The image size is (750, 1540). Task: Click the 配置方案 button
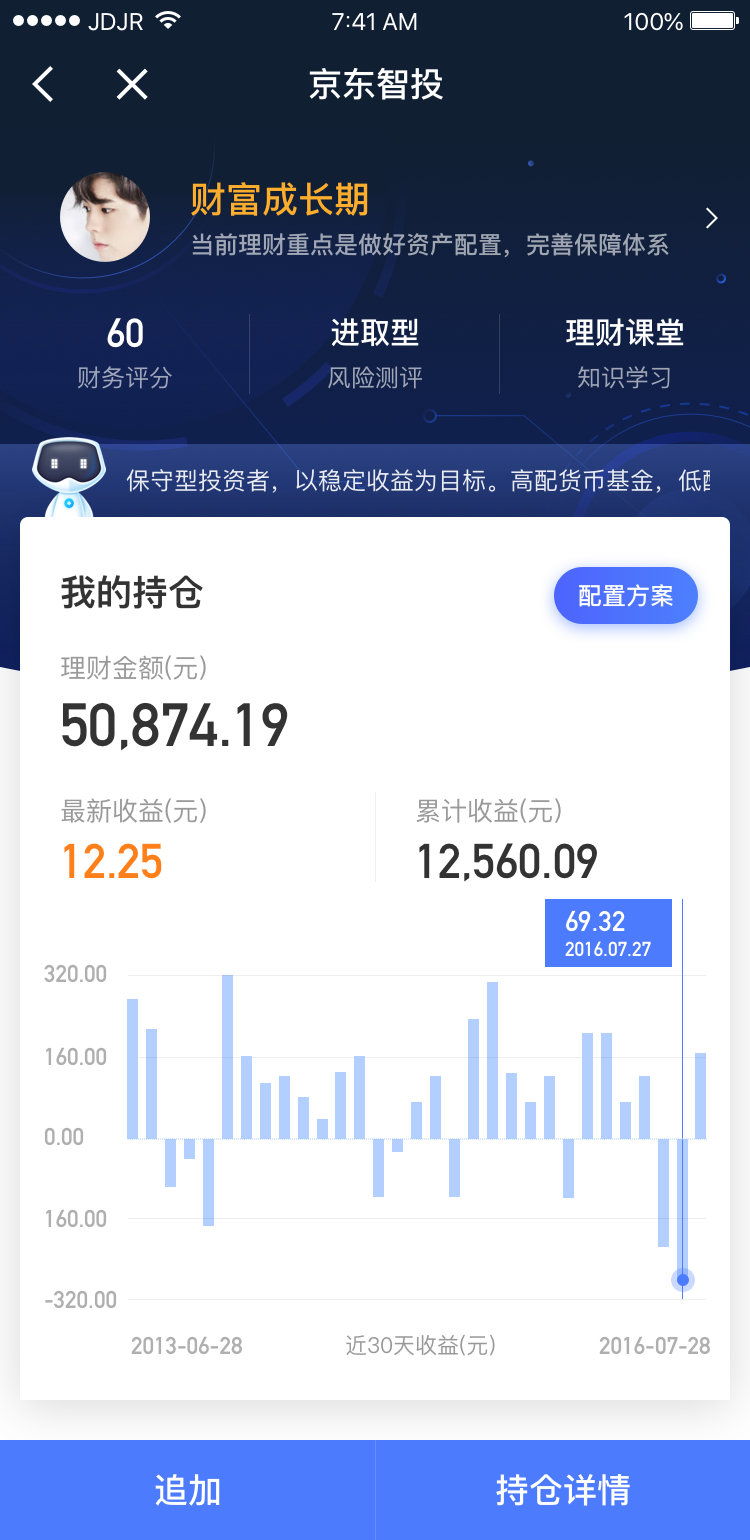click(626, 596)
